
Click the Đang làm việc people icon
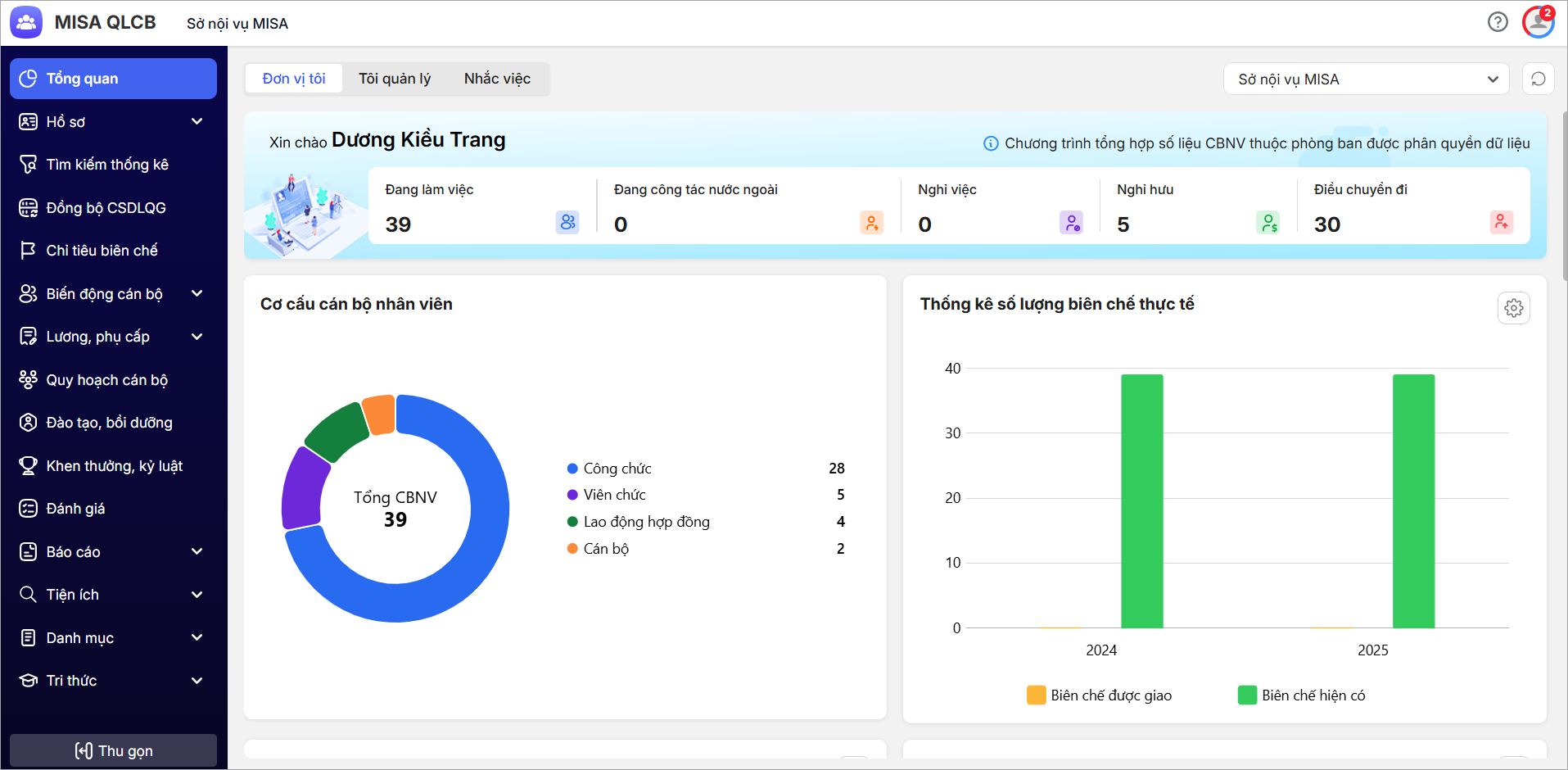click(567, 222)
